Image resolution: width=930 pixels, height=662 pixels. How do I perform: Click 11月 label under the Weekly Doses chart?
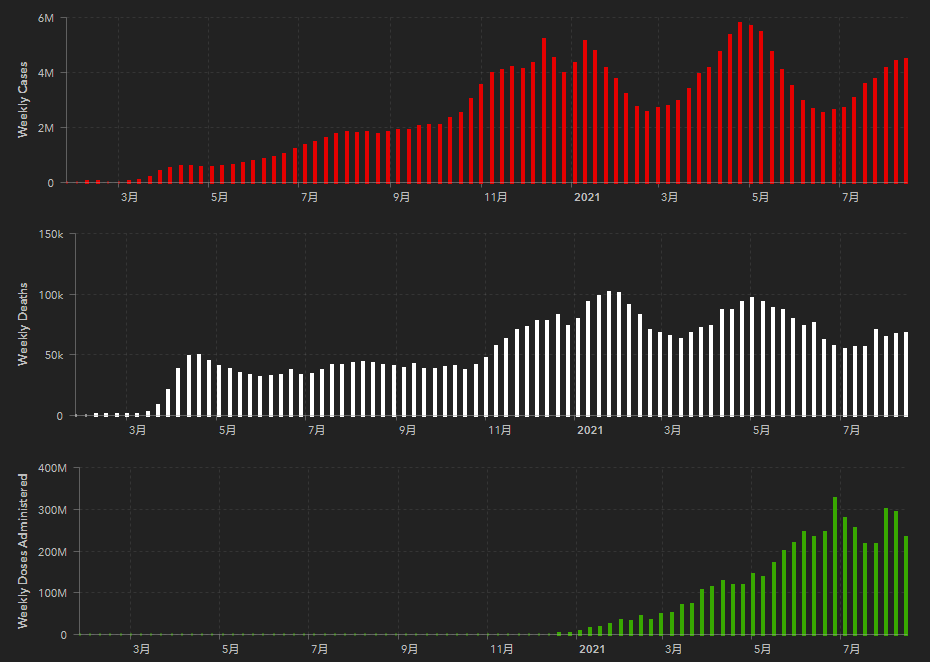click(502, 649)
